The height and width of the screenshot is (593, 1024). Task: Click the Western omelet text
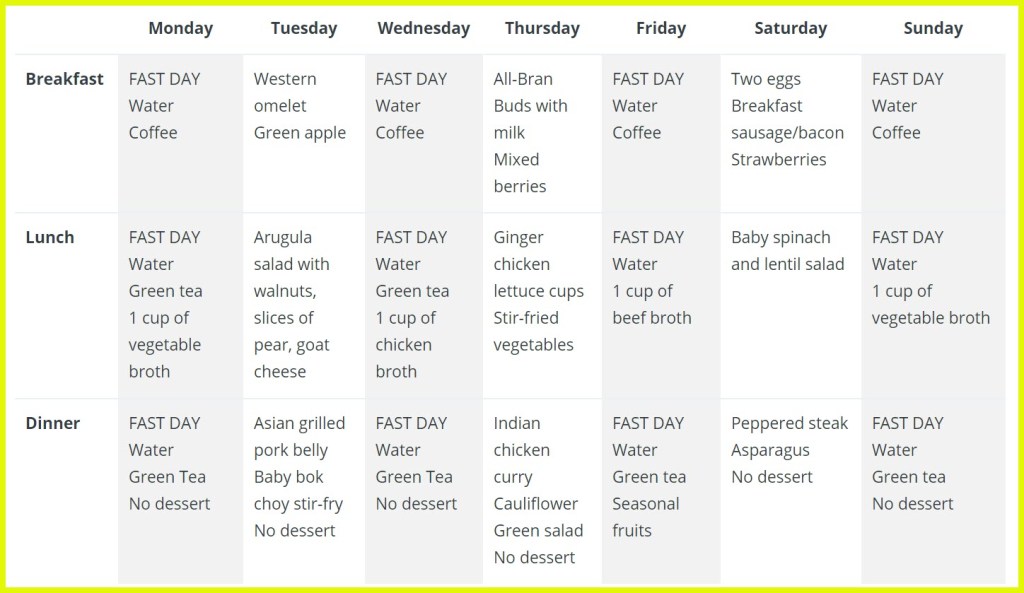285,92
